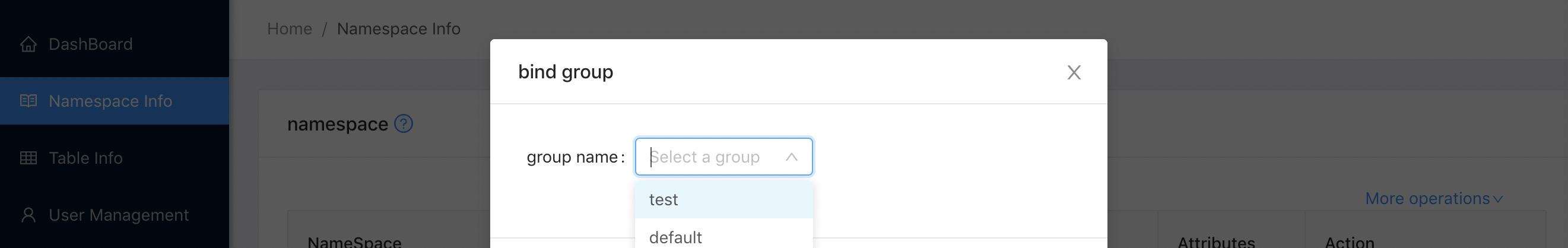Follow the Home breadcrumb link

point(289,28)
